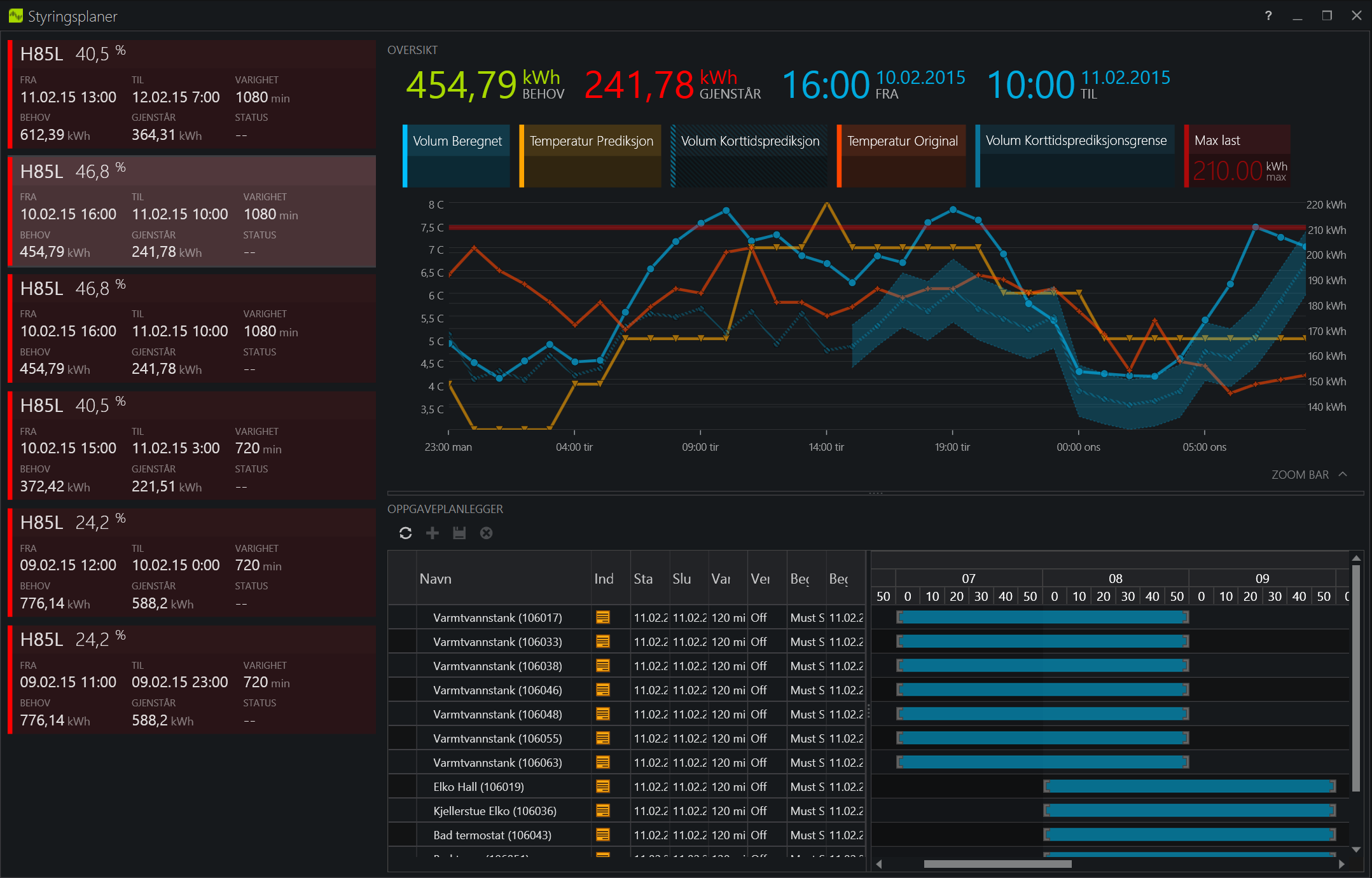1372x878 pixels.
Task: Click vertical scrollbar up arrow in planner
Action: (1356, 558)
